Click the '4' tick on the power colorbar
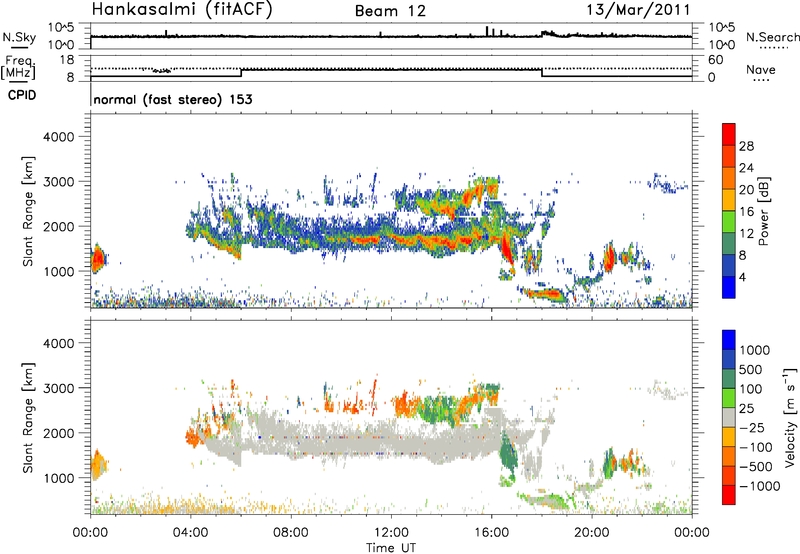The height and width of the screenshot is (554, 800). tap(743, 277)
